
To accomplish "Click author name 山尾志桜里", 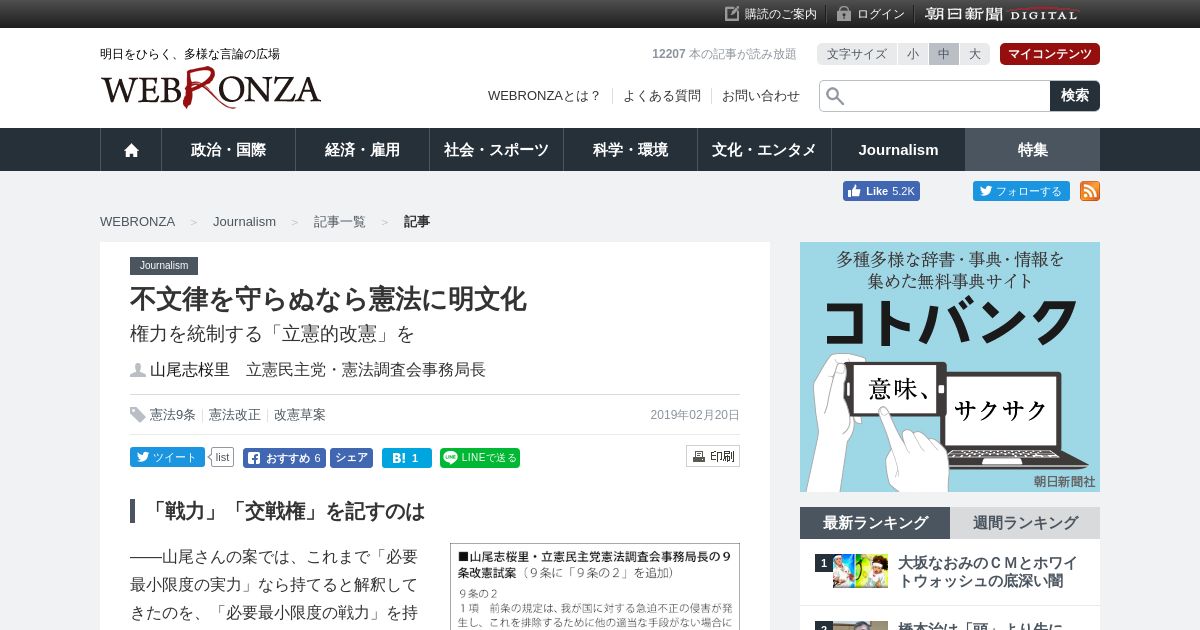I will click(190, 370).
